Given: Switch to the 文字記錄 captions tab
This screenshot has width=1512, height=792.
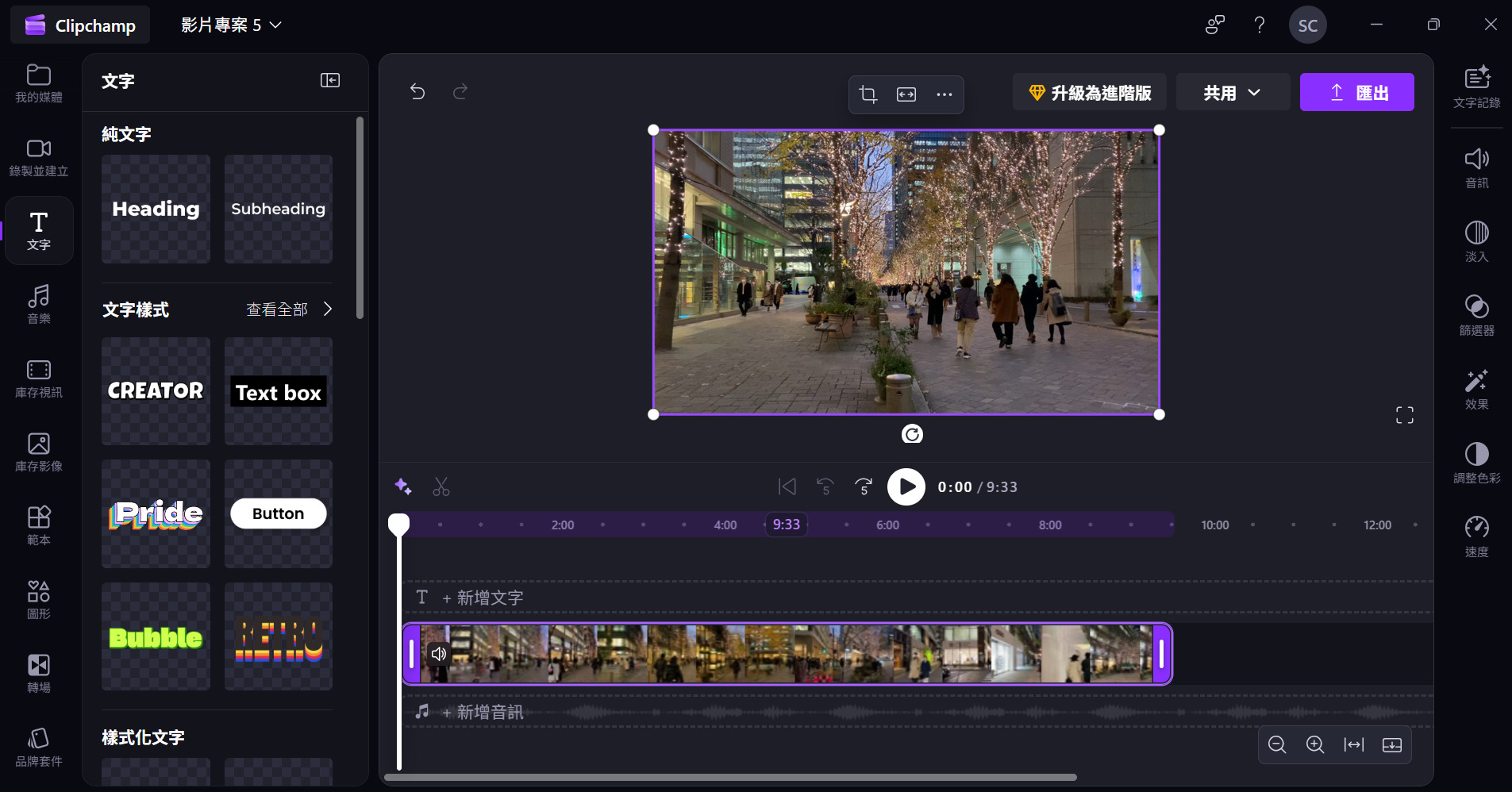Looking at the screenshot, I should [x=1475, y=87].
